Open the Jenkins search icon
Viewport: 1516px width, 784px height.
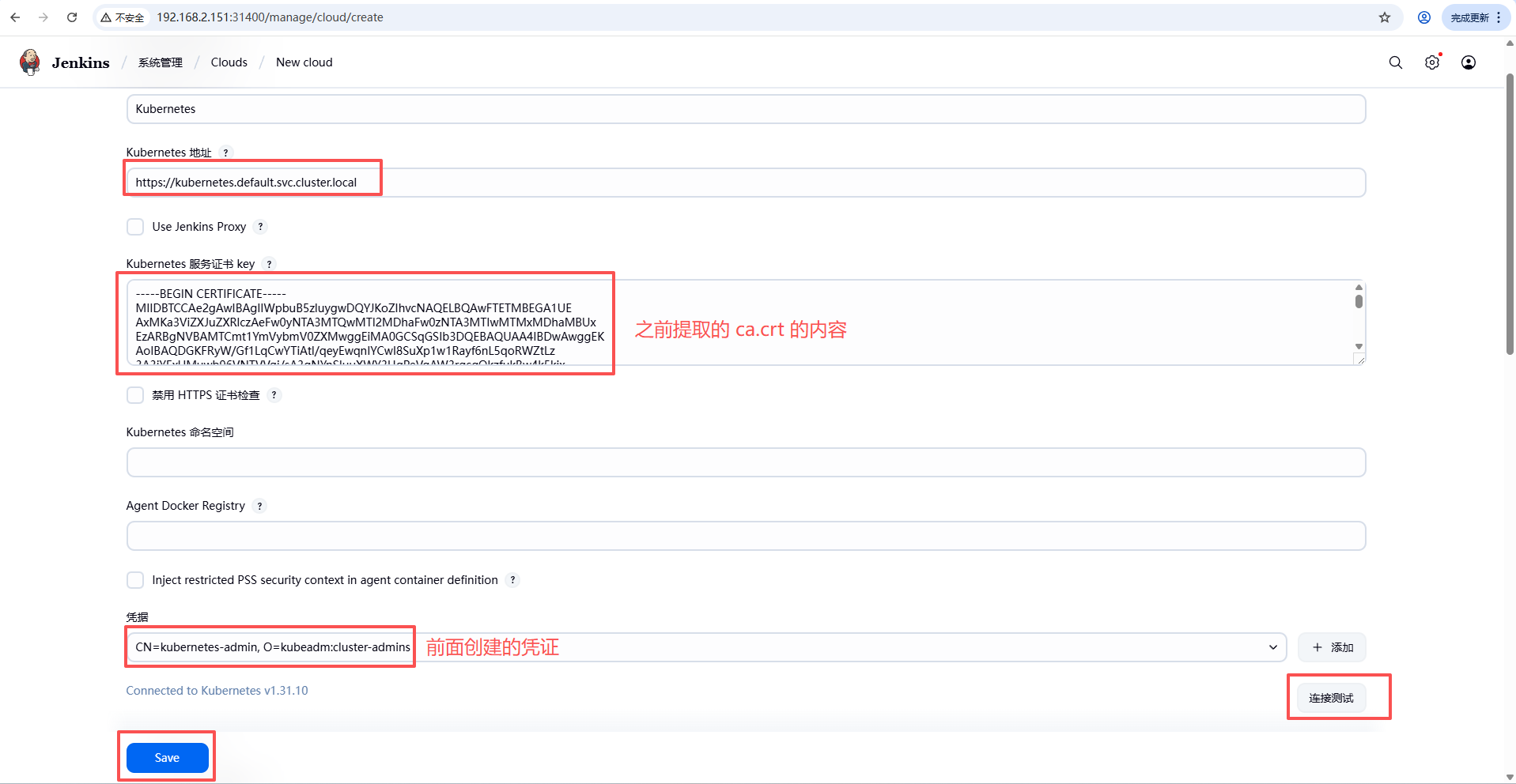pyautogui.click(x=1395, y=62)
